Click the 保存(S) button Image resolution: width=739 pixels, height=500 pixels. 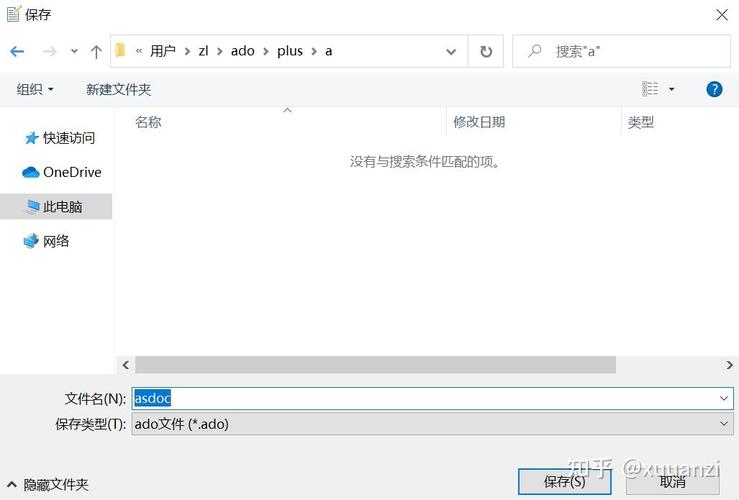tap(564, 481)
